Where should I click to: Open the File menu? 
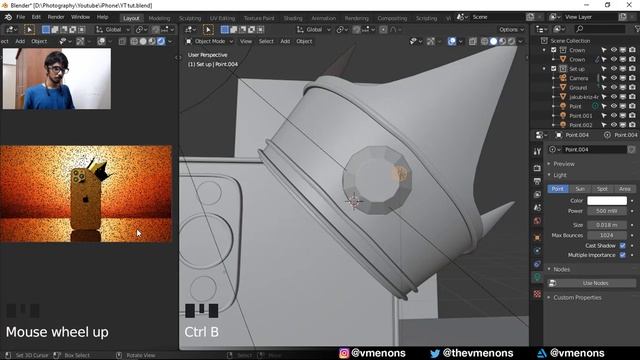20,17
